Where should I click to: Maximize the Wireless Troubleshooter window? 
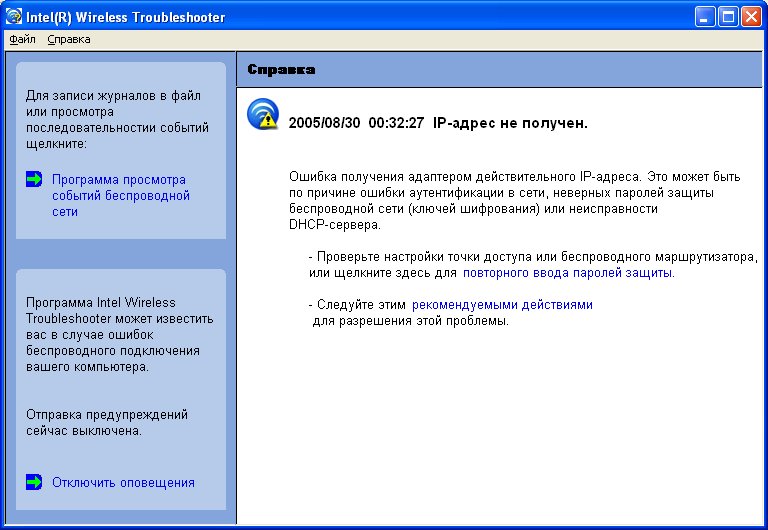point(728,17)
